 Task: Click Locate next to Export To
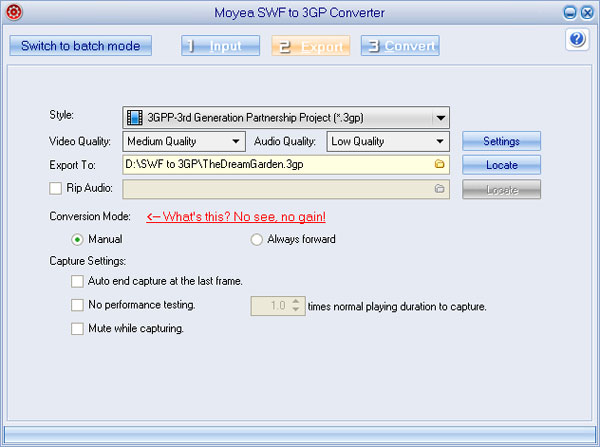(501, 165)
